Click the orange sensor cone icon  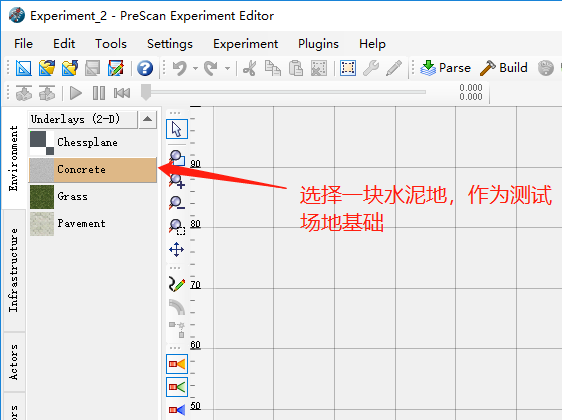coord(177,364)
